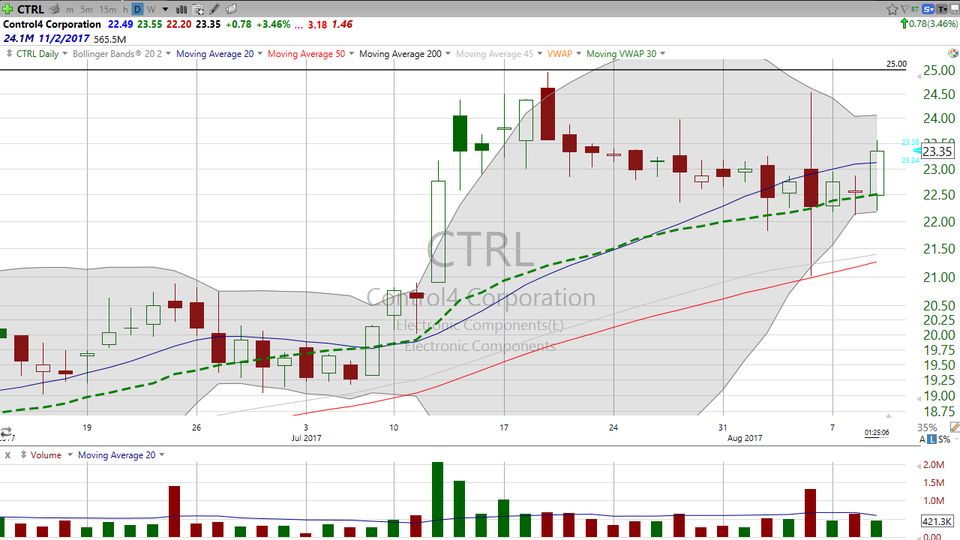
Task: Click the pencil edit icon beside 35%
Action: pos(954,427)
